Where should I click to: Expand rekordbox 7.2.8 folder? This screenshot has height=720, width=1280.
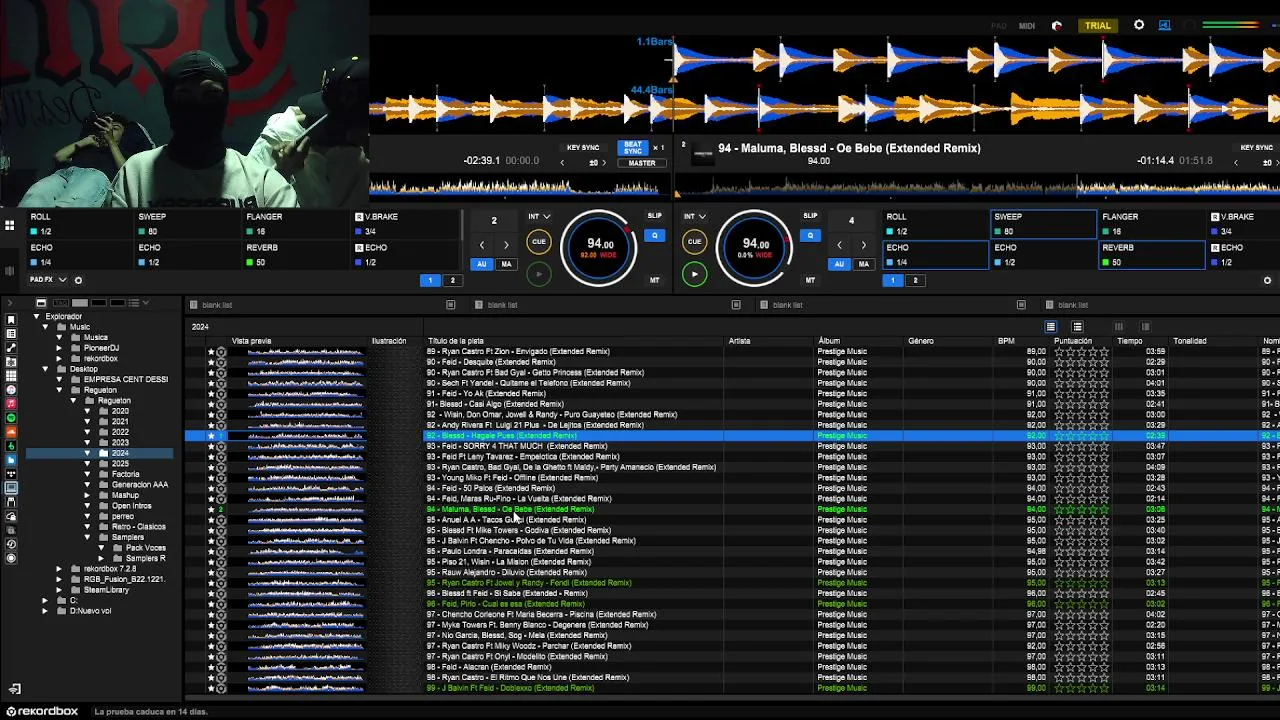point(59,569)
